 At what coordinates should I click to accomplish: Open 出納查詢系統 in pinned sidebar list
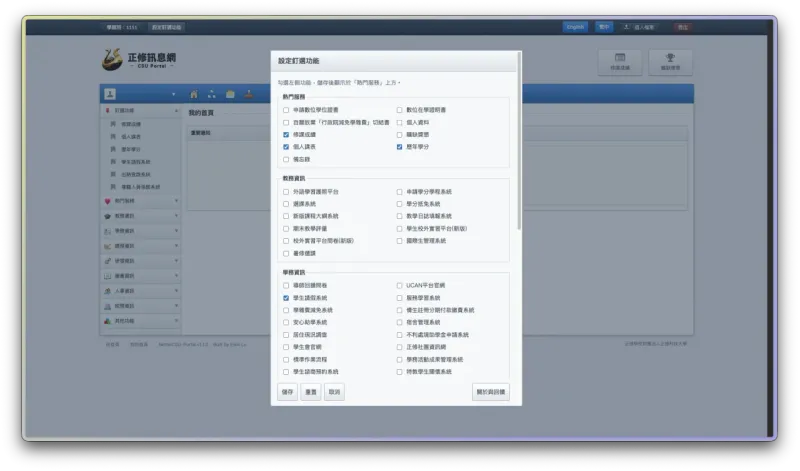click(136, 174)
